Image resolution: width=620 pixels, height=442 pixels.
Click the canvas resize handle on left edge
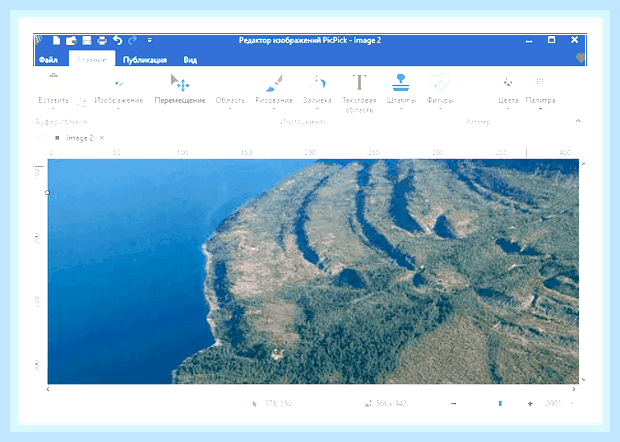[47, 193]
